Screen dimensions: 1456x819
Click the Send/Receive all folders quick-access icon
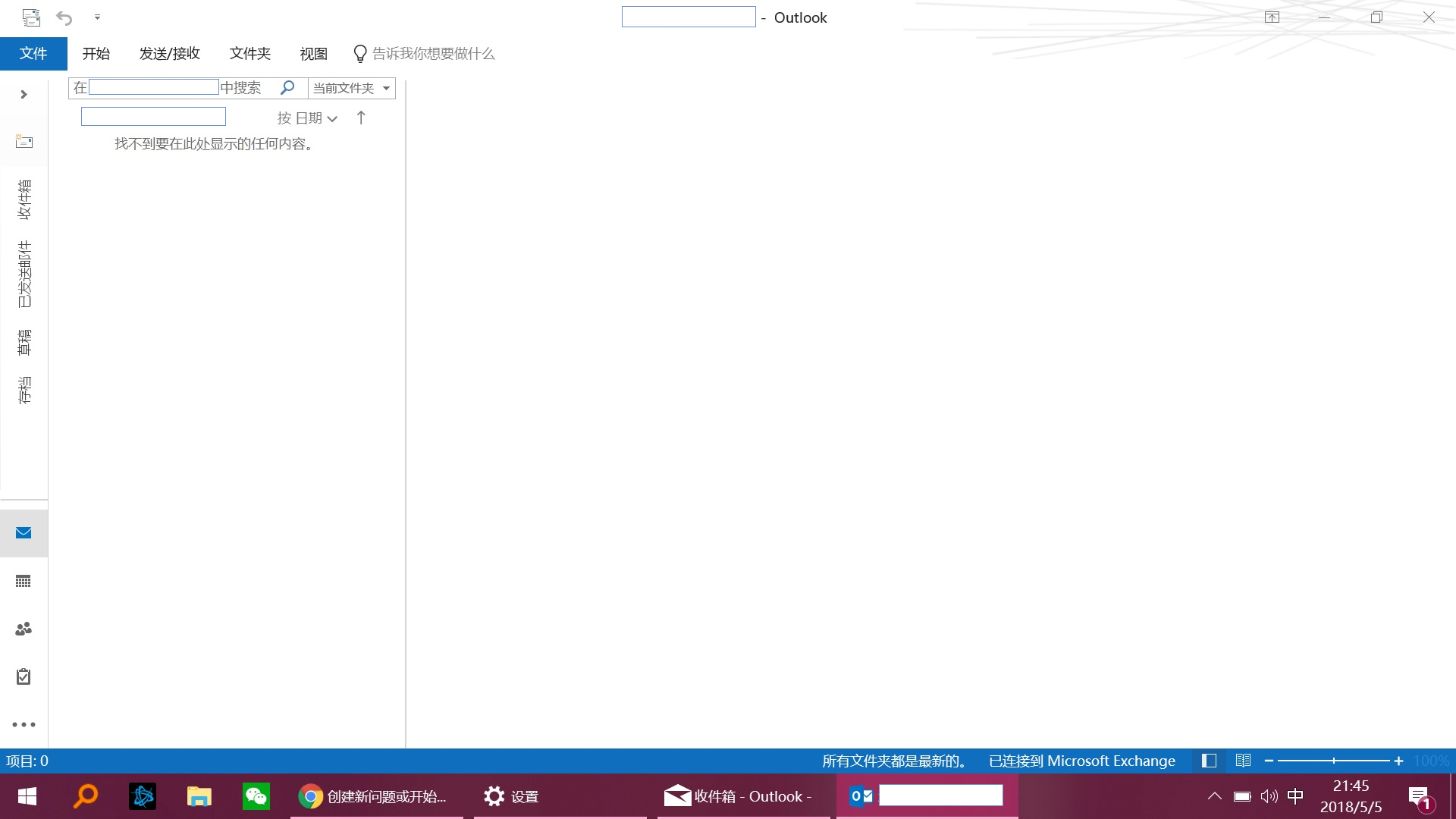click(x=31, y=17)
